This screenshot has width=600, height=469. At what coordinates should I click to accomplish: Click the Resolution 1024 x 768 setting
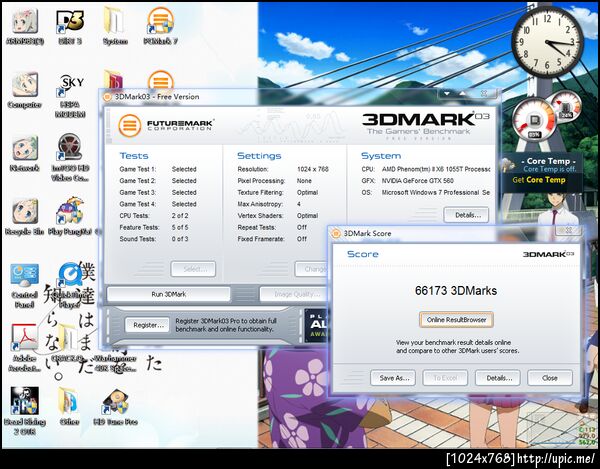[x=283, y=169]
